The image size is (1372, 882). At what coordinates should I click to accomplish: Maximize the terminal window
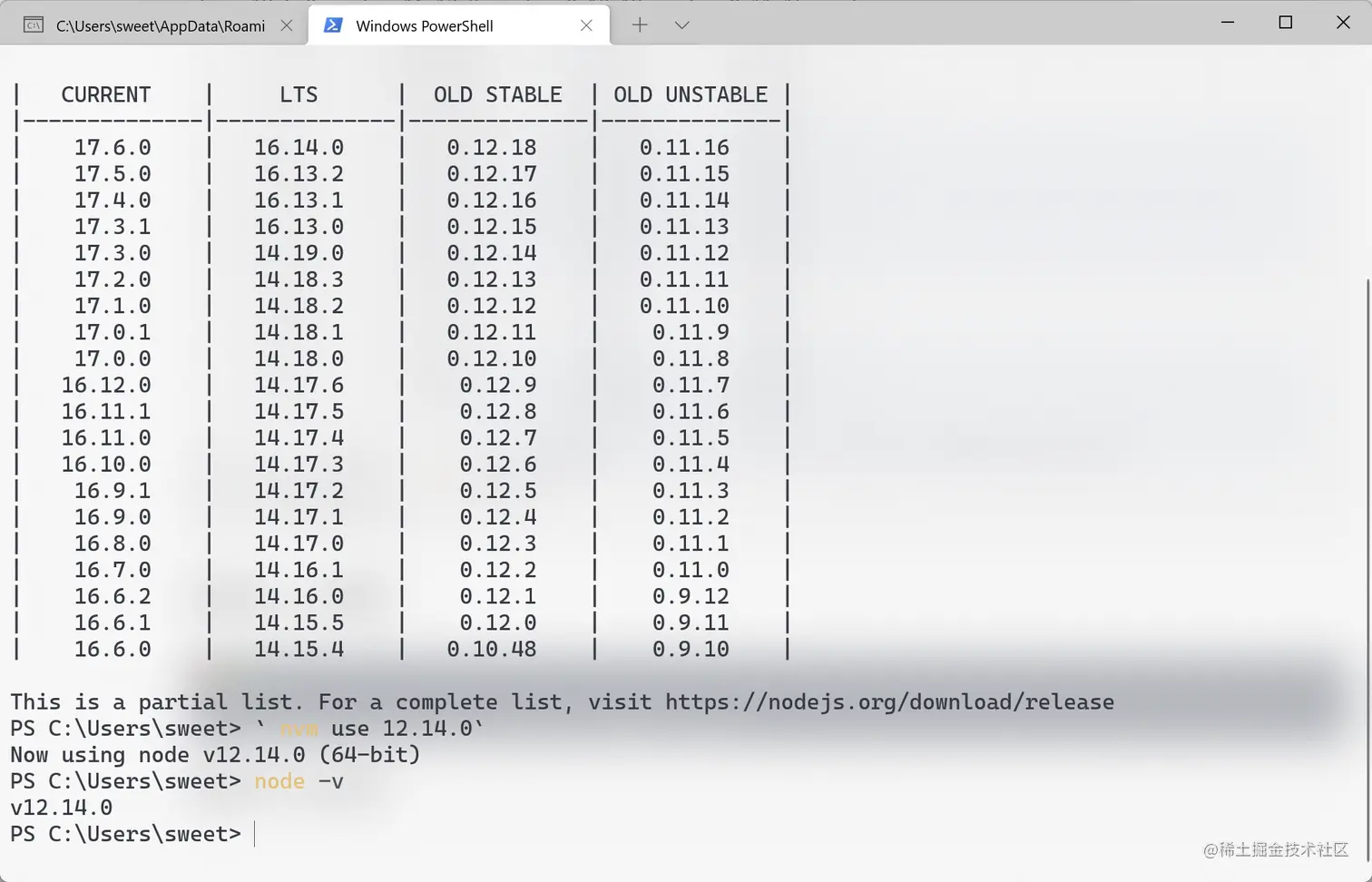tap(1285, 23)
